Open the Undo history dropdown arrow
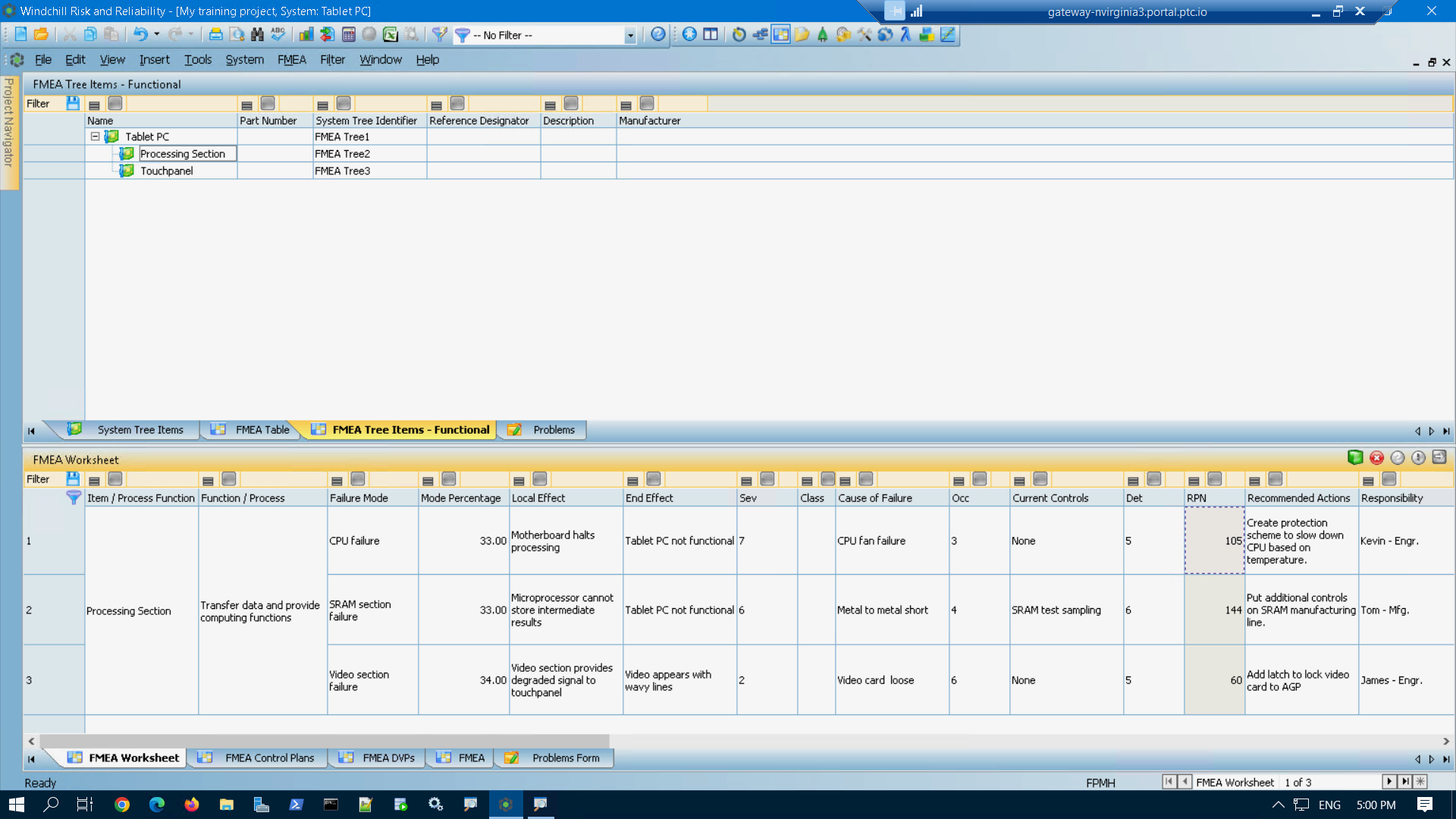This screenshot has width=1456, height=819. 156,34
